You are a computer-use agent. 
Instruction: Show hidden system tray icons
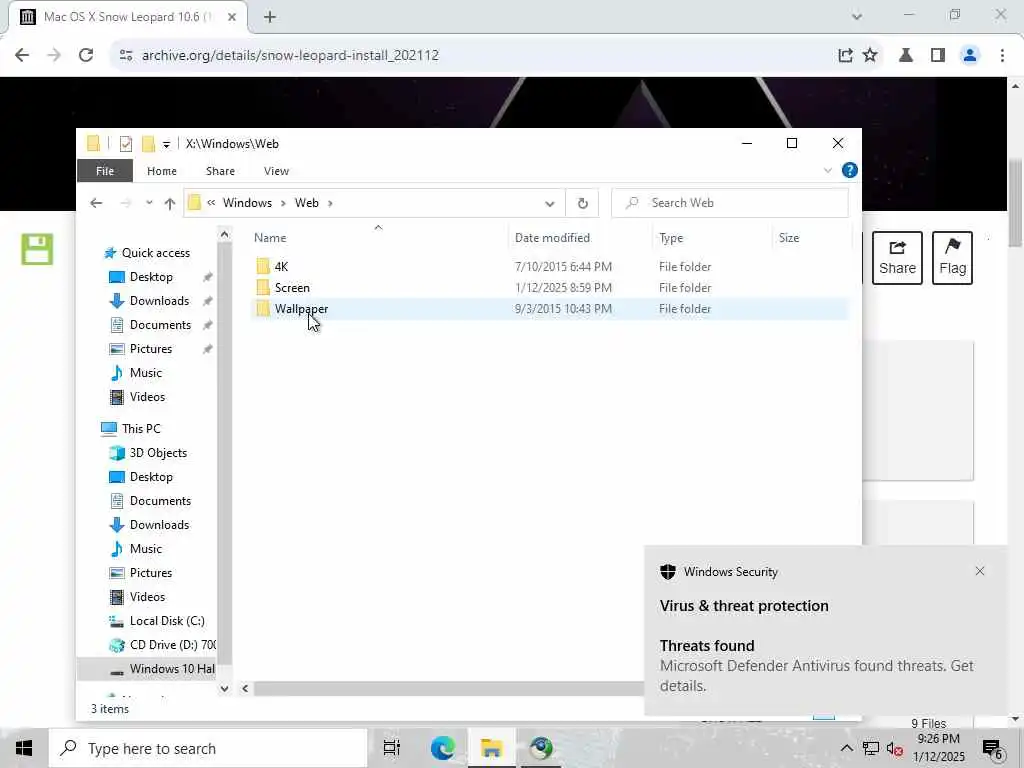pyautogui.click(x=846, y=748)
